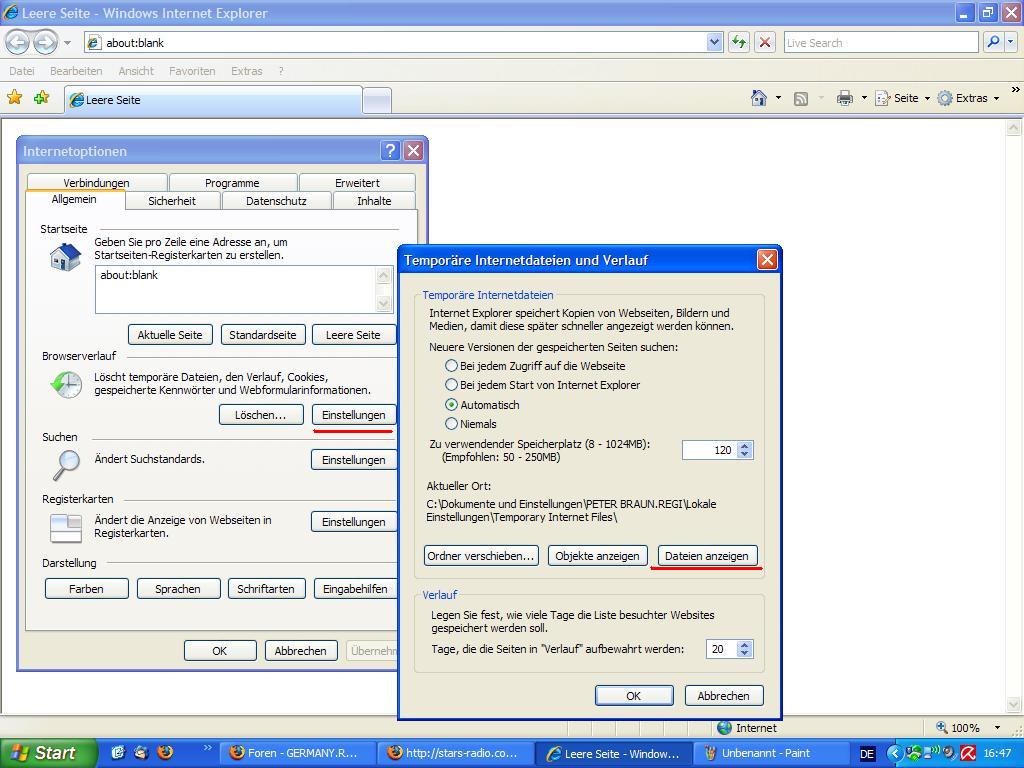Click the page scrollbar down arrow
The height and width of the screenshot is (768, 1024).
pyautogui.click(x=1014, y=705)
